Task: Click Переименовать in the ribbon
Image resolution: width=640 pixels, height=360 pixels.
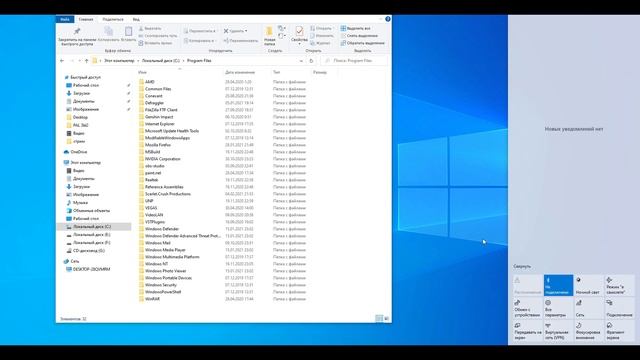Action: (x=241, y=41)
